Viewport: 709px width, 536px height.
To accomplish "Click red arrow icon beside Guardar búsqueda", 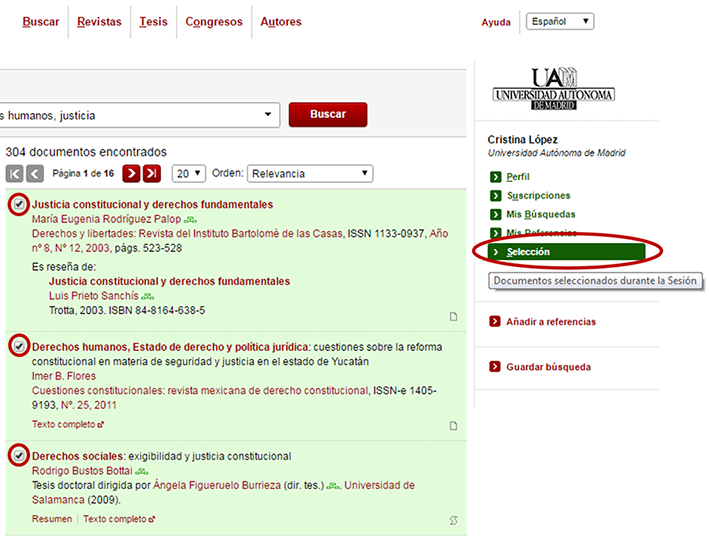I will tap(495, 367).
